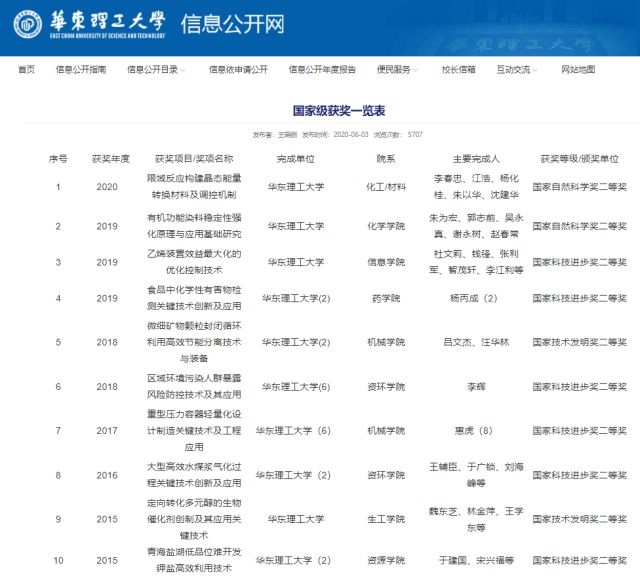This screenshot has width=640, height=580.
Task: Select project 定向转化多元醇的生物催化剂创制及其应用关键技术
Action: point(194,519)
